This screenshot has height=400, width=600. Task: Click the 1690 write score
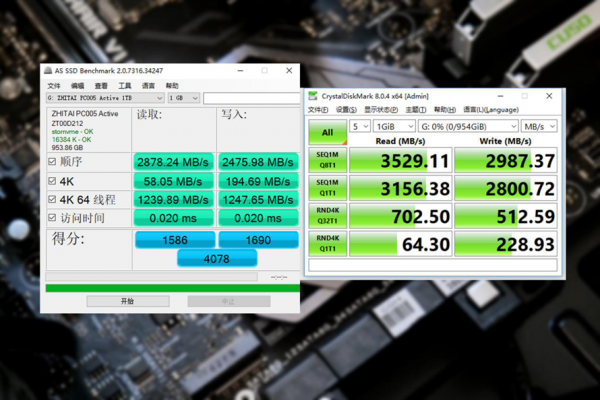coord(258,240)
